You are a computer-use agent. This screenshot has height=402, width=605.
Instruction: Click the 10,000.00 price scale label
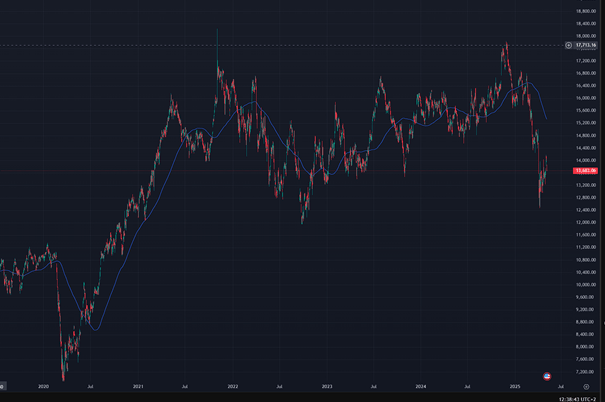point(586,284)
